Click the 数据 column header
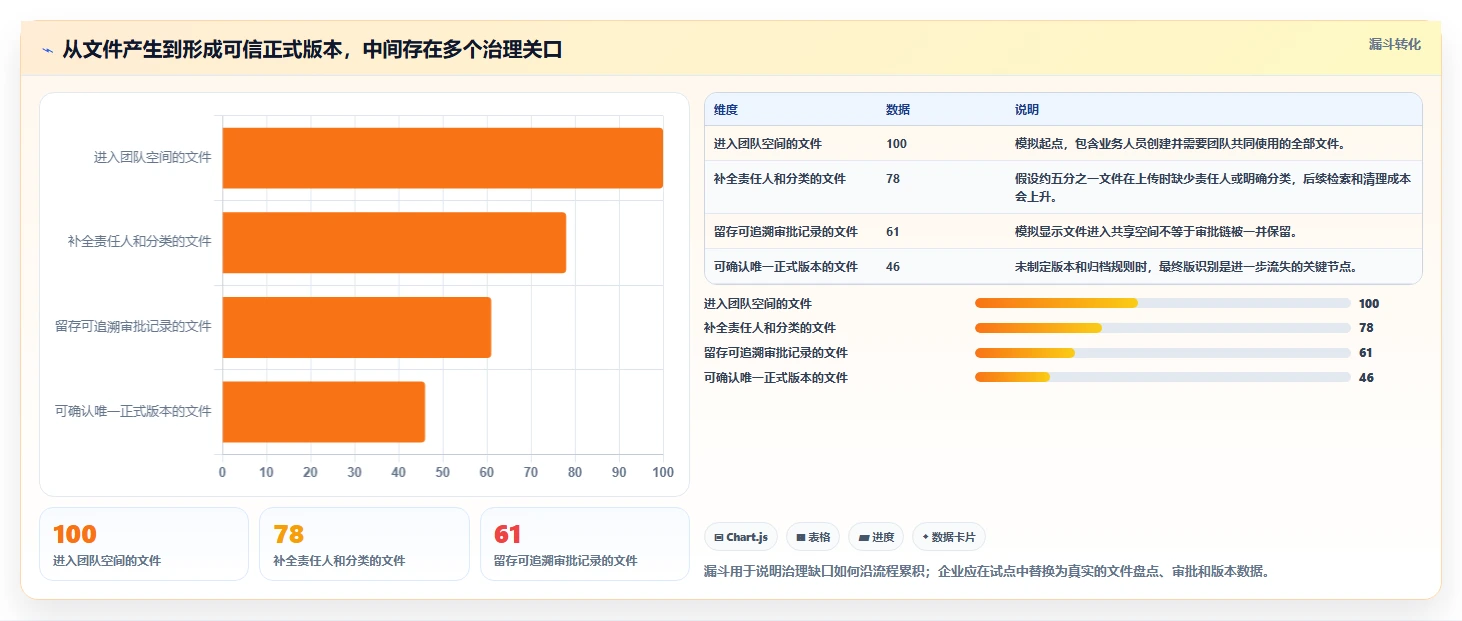 coord(898,110)
